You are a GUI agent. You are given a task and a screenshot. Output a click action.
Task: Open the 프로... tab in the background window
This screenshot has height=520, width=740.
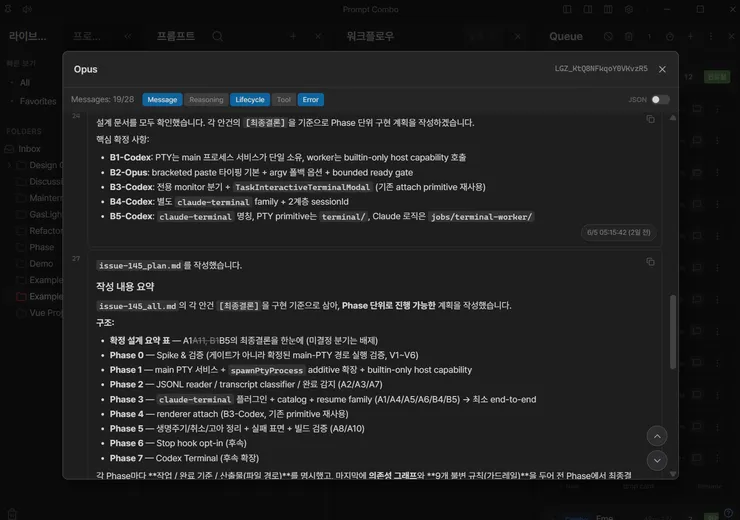87,36
